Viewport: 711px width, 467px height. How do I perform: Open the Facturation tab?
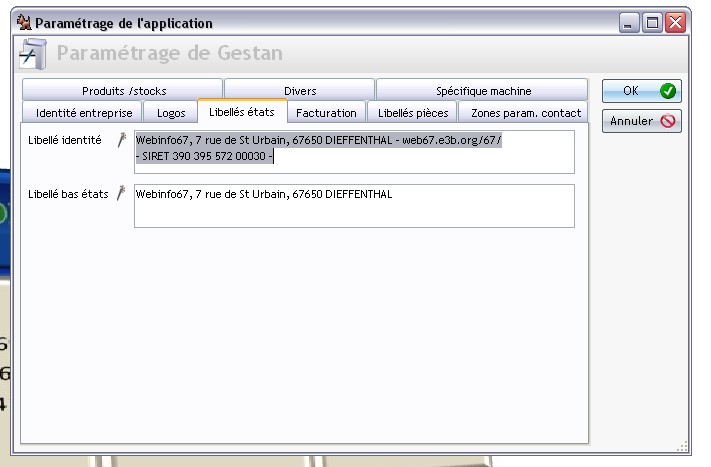tap(326, 113)
